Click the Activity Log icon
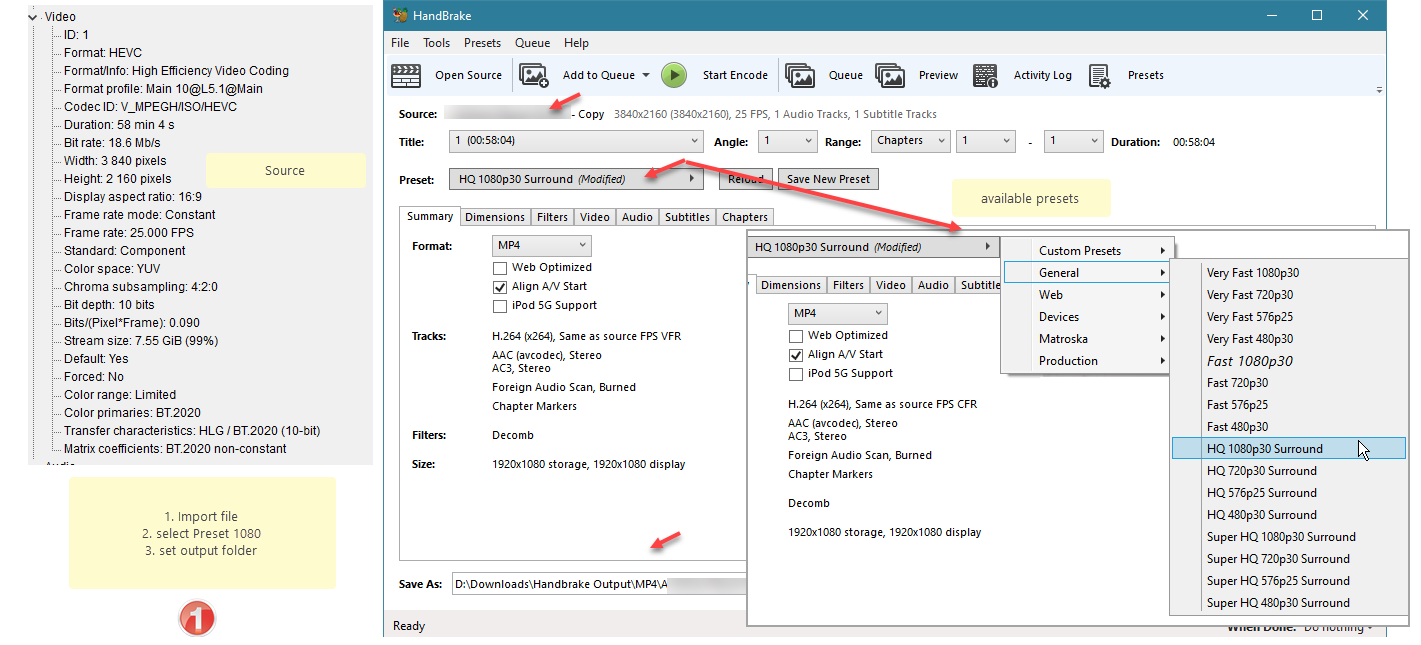1421x645 pixels. pos(985,75)
